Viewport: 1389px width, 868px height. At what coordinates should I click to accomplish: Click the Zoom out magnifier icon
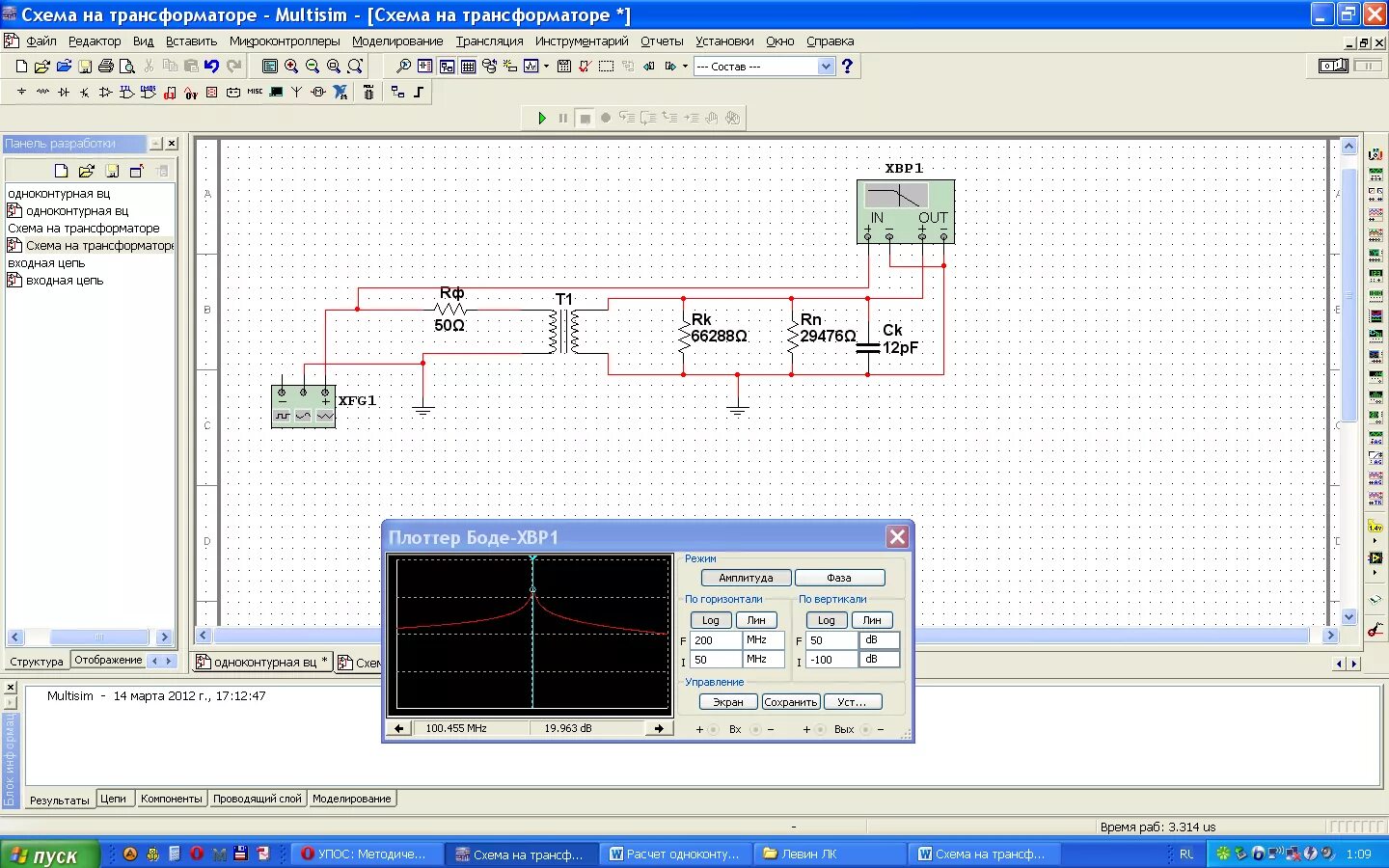313,67
